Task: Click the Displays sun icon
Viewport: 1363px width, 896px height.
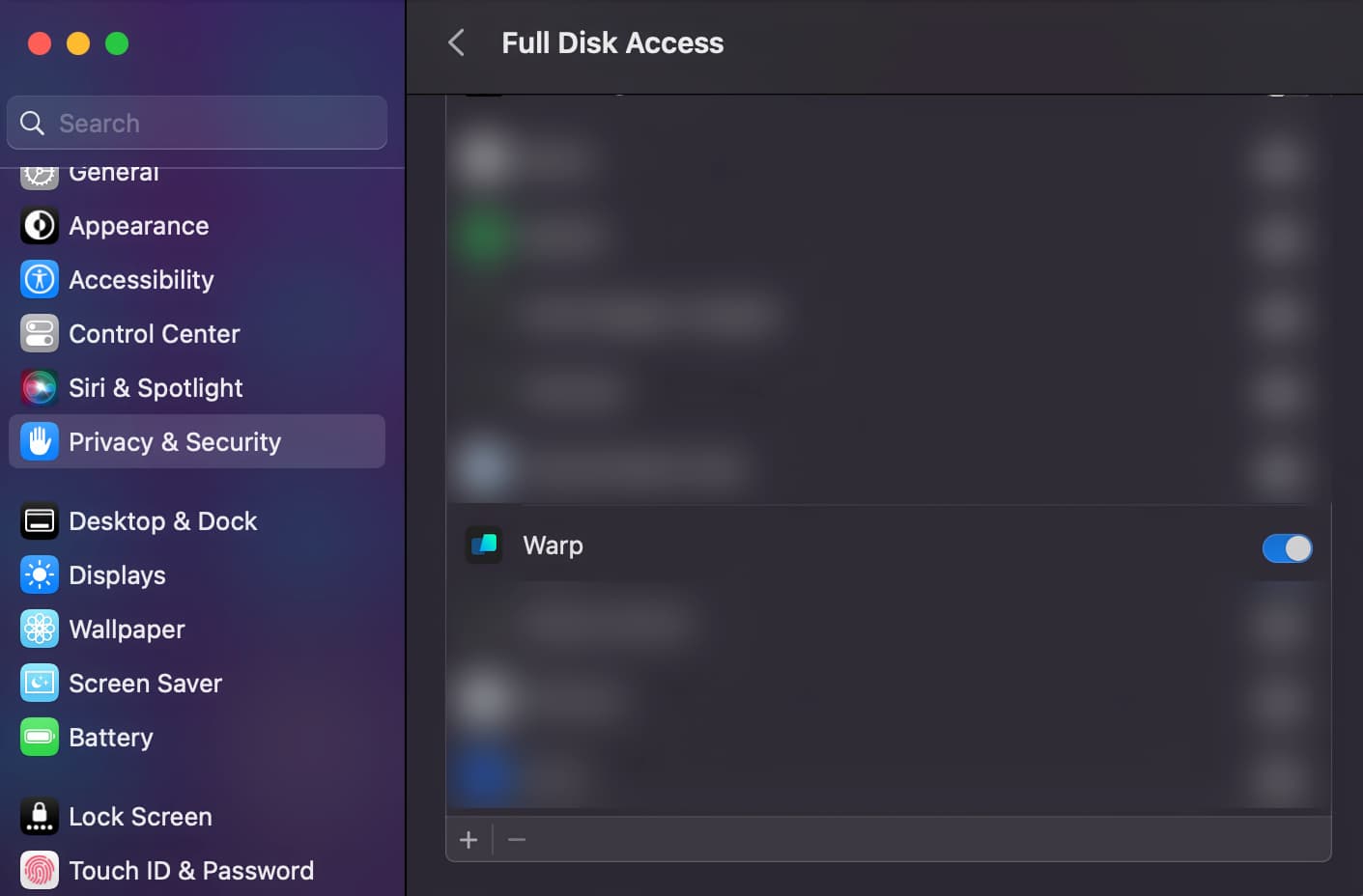Action: pos(40,575)
